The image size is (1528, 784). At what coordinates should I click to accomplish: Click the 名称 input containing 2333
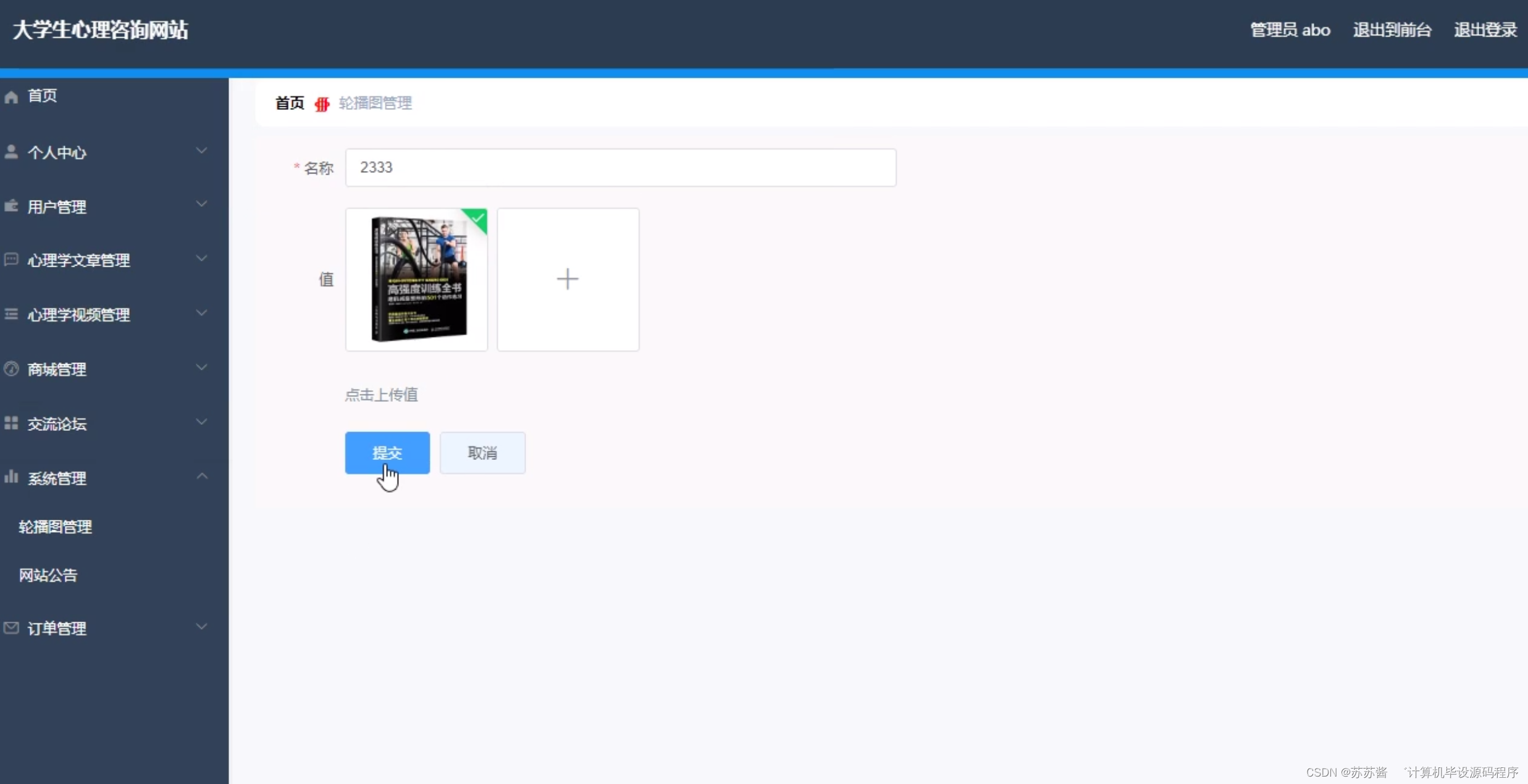(x=619, y=167)
